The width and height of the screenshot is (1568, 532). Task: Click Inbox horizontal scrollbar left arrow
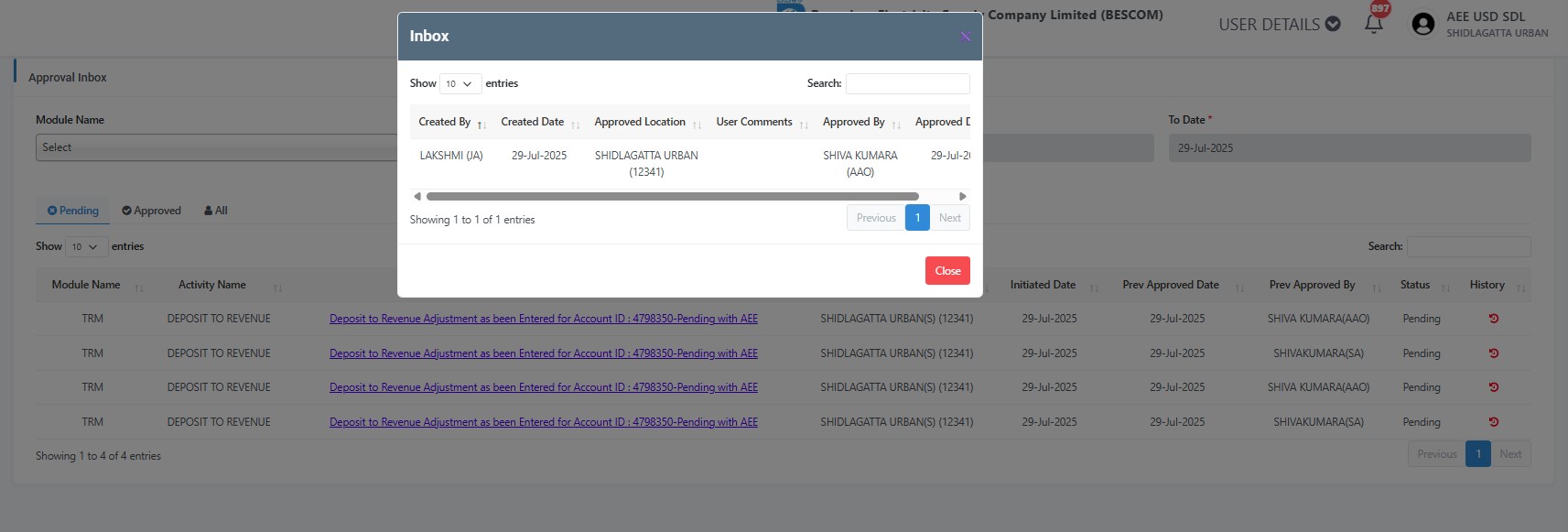[417, 196]
